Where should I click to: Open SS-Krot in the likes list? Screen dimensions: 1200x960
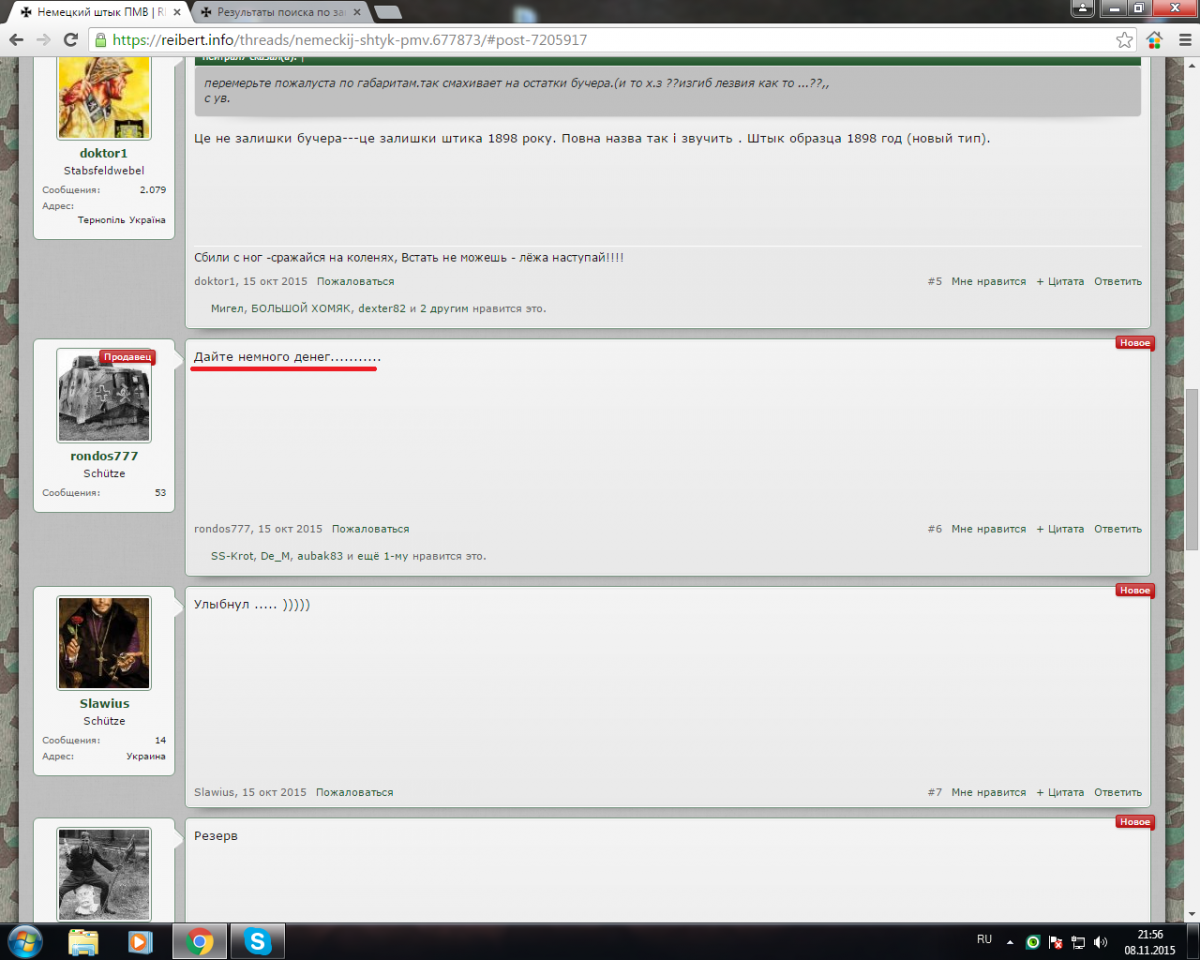click(x=232, y=556)
